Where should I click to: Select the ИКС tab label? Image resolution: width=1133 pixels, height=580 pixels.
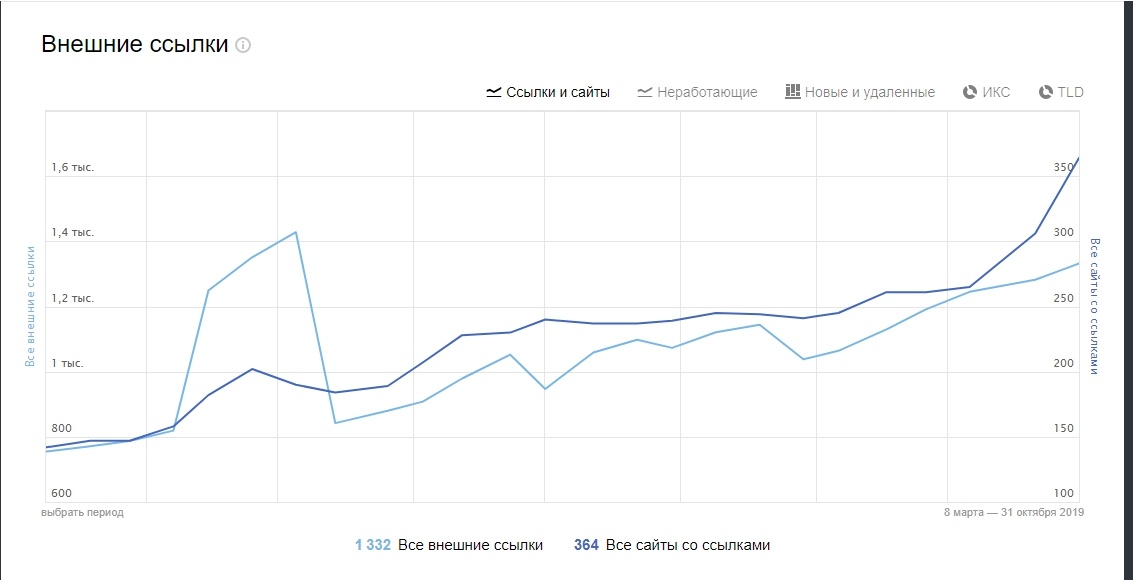[x=997, y=92]
